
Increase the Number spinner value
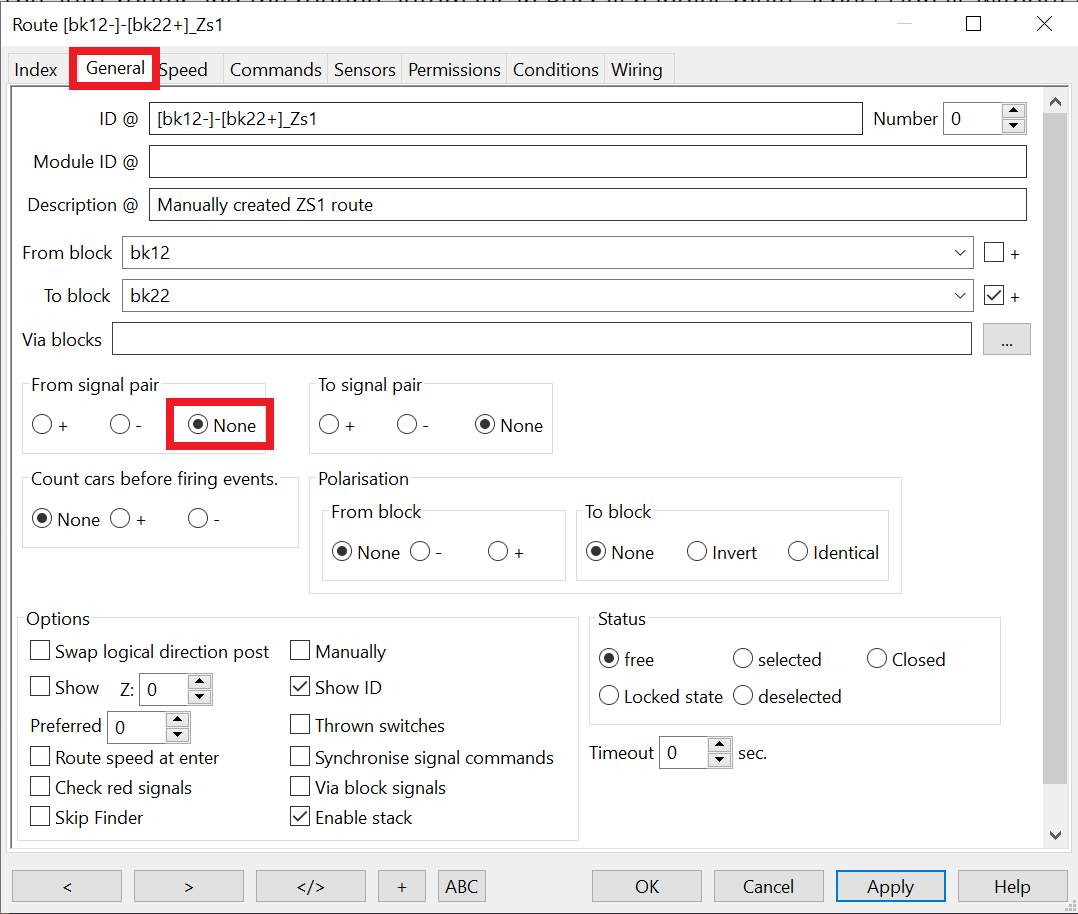1014,111
